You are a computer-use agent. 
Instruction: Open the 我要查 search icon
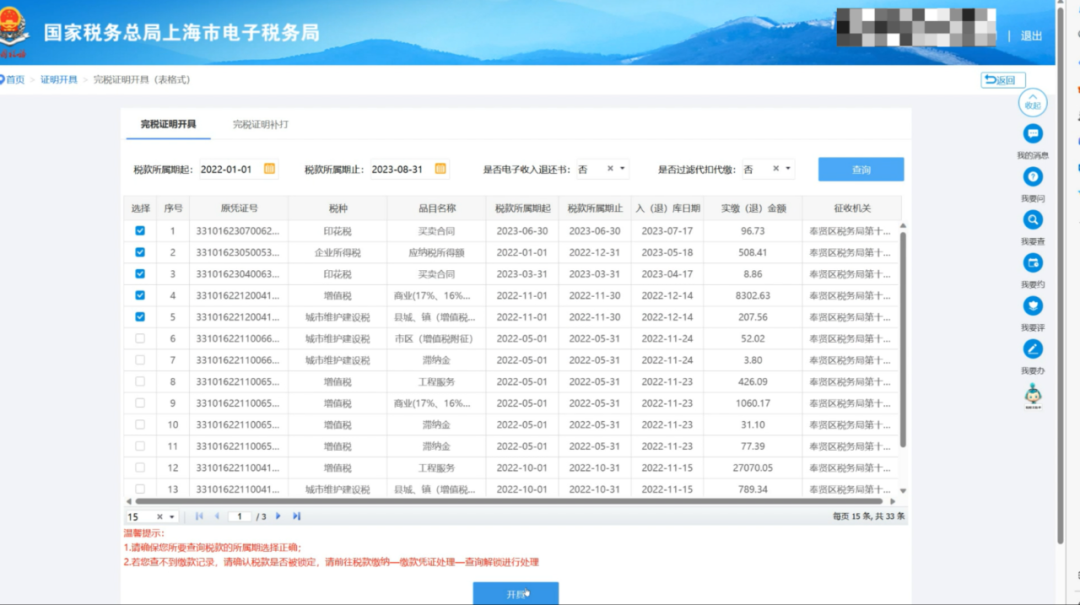1033,220
